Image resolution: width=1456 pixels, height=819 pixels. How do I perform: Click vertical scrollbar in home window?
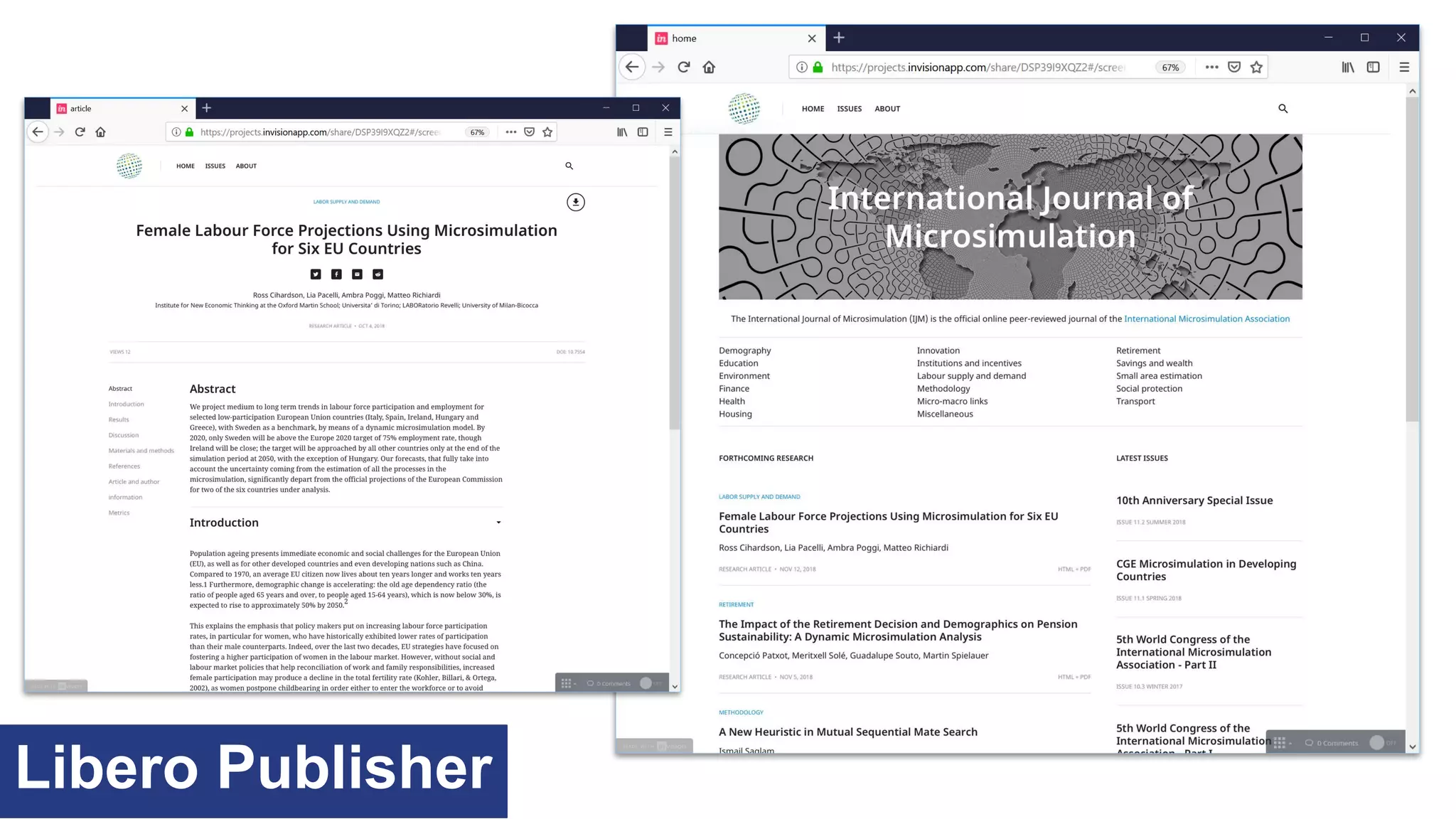tap(1412, 259)
